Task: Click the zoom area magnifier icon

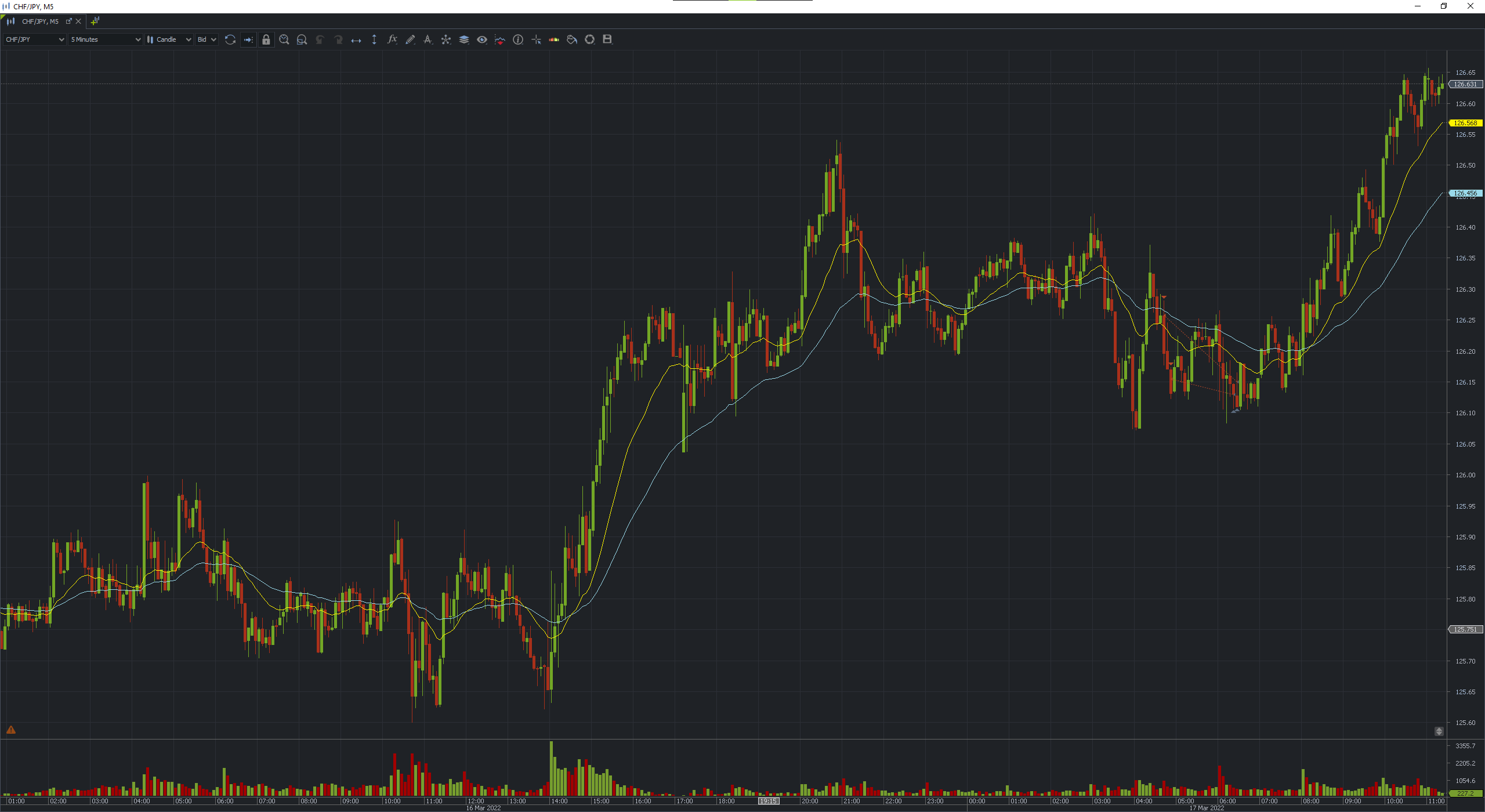Action: click(x=302, y=39)
